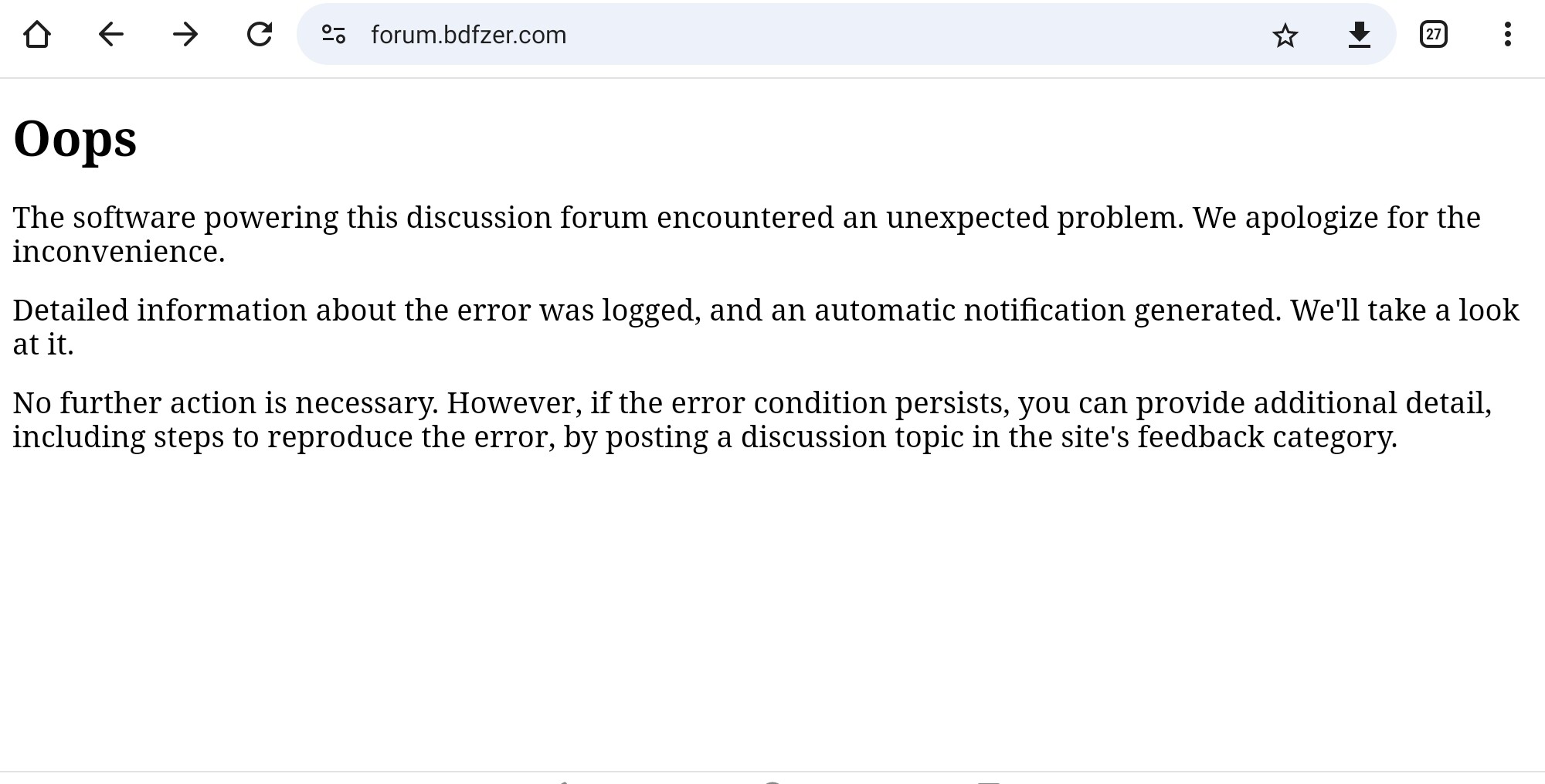Viewport: 1545px width, 784px height.
Task: Click the "automatic notification" phrase
Action: [x=969, y=311]
